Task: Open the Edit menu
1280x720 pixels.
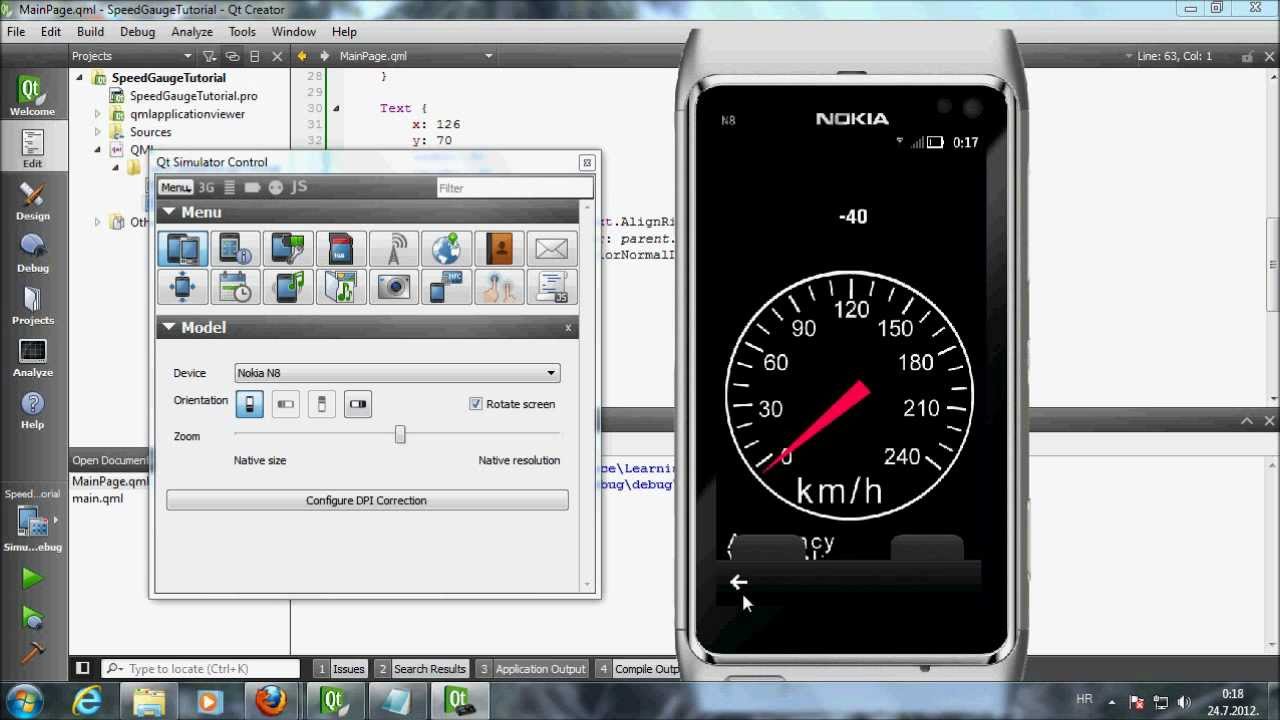Action: 51,32
